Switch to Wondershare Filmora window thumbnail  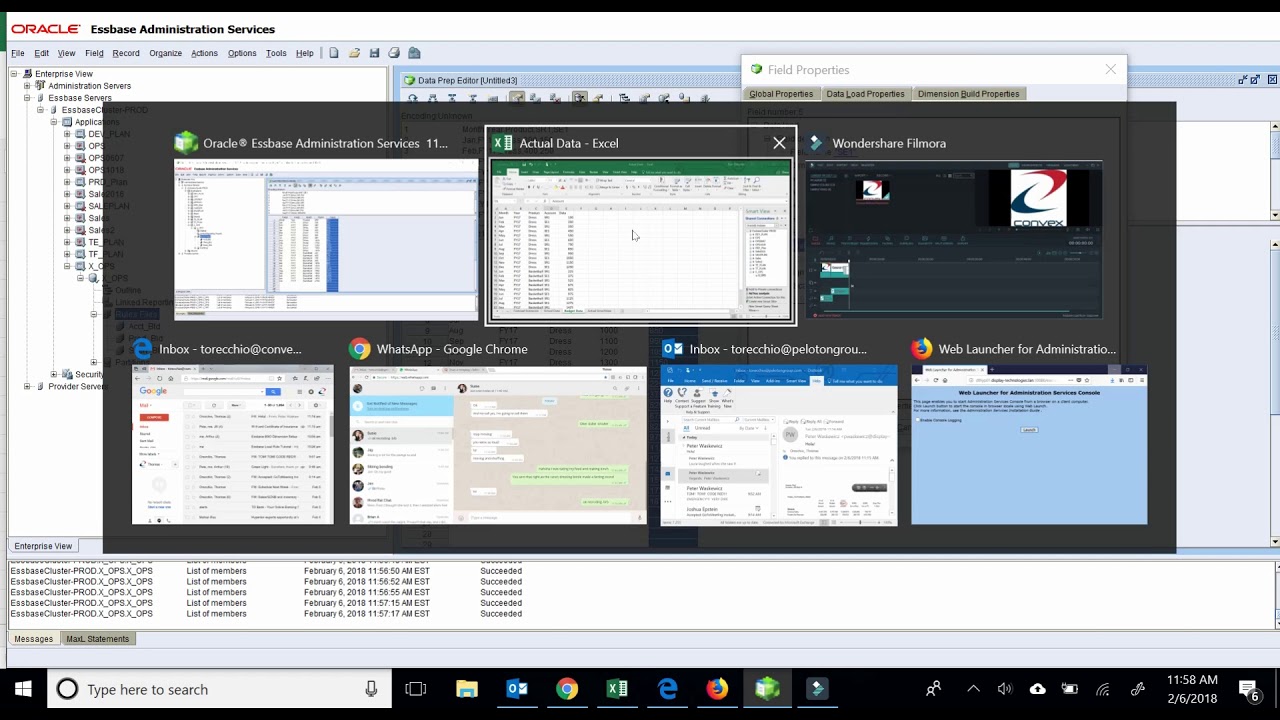tap(954, 238)
